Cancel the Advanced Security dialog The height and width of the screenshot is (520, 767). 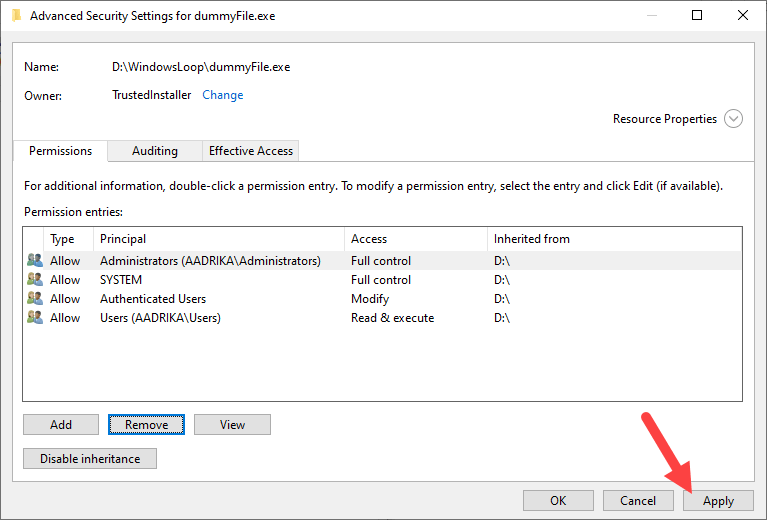pos(638,501)
